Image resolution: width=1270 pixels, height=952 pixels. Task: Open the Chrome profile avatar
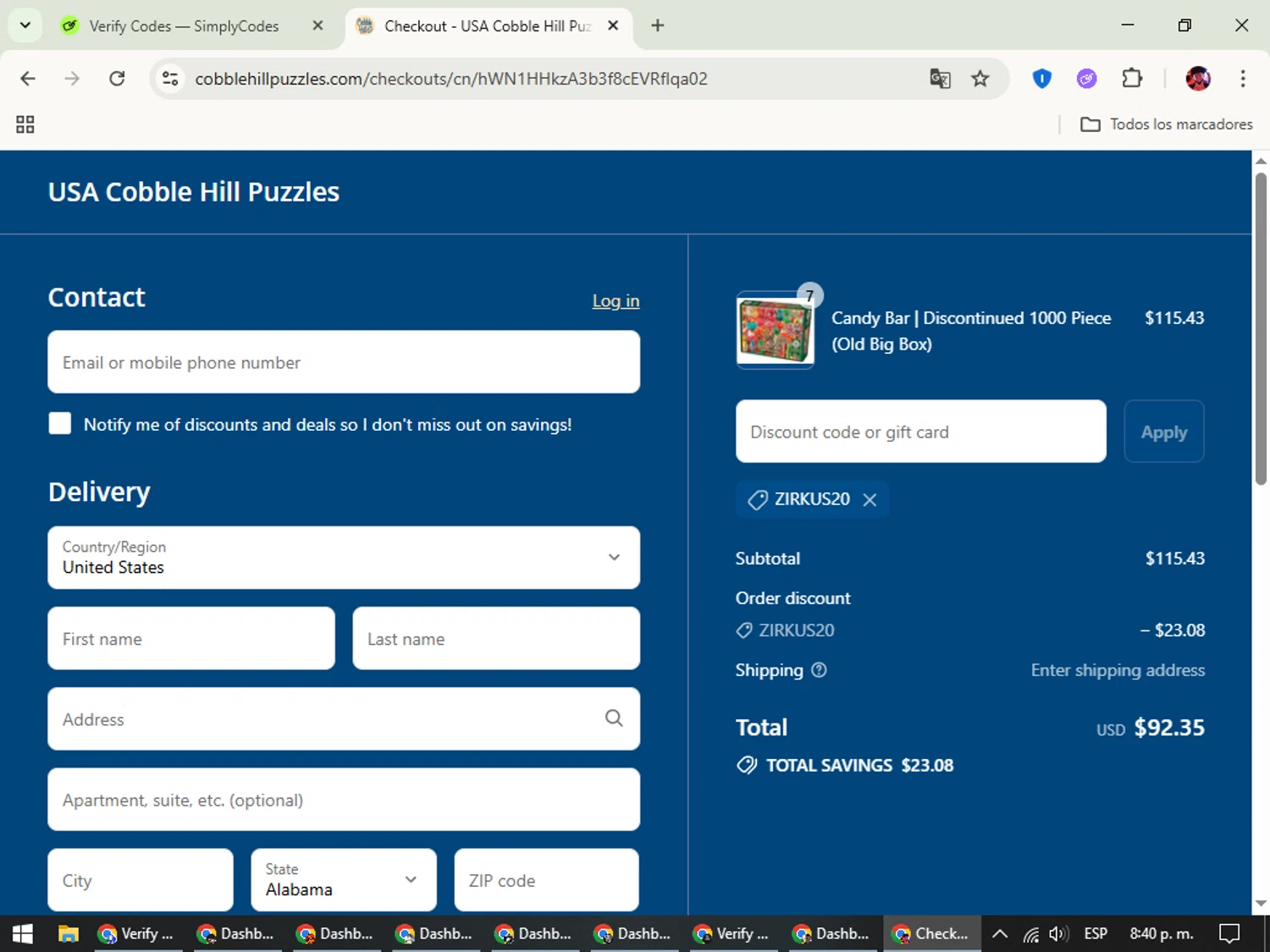[x=1198, y=79]
